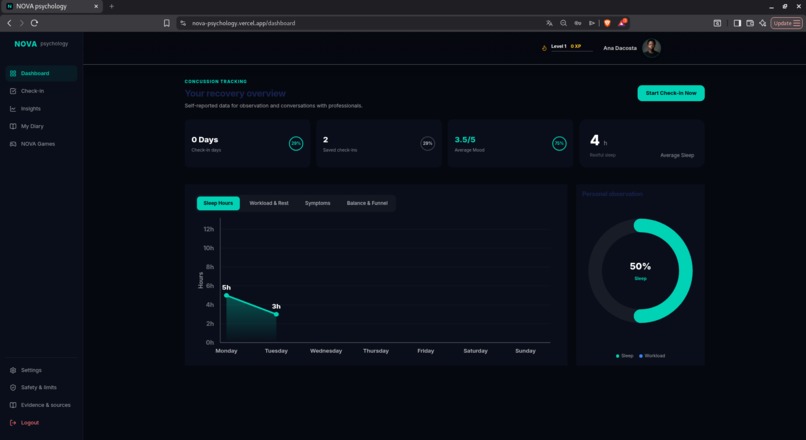This screenshot has height=440, width=806.
Task: Toggle the Workload legend item
Action: [x=652, y=356]
